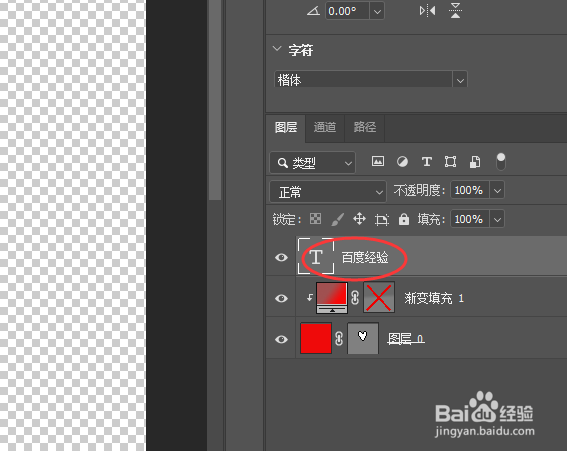Click the 填充 100% value field

click(469, 219)
